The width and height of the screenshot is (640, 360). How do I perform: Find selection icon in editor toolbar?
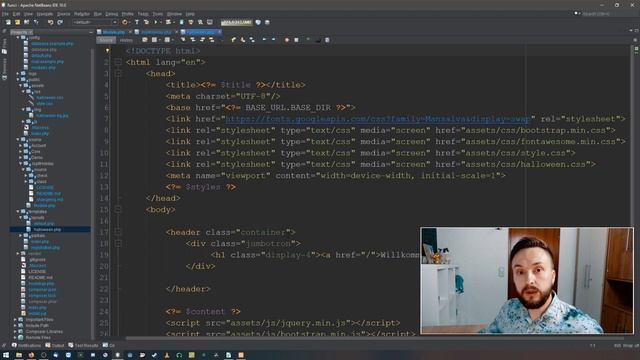(x=183, y=40)
